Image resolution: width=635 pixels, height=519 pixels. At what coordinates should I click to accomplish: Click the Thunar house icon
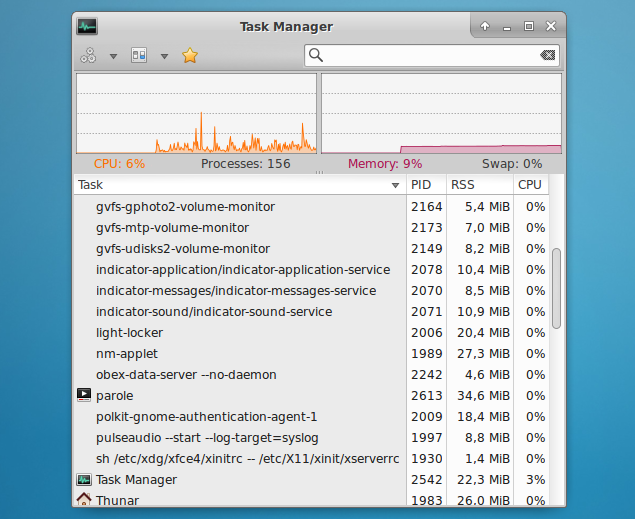point(84,499)
